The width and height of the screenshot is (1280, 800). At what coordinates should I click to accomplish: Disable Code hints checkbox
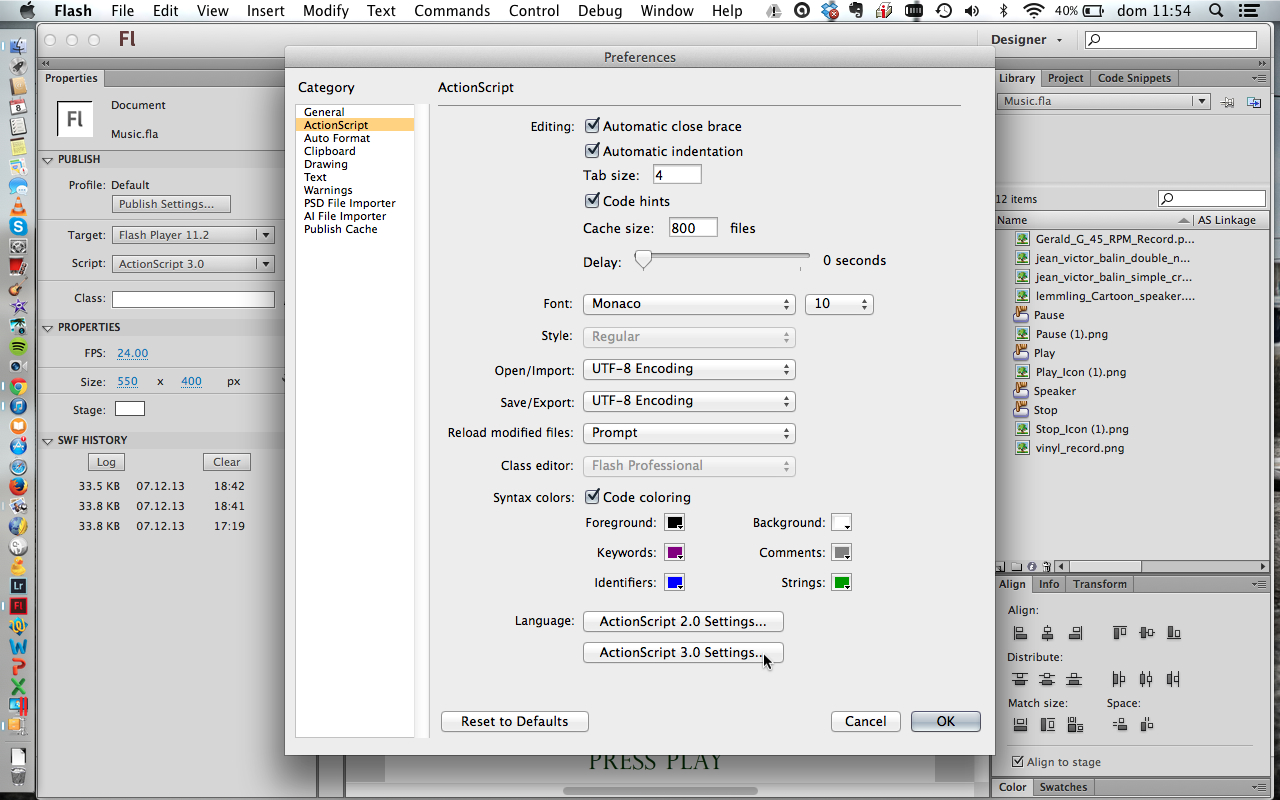pyautogui.click(x=592, y=201)
